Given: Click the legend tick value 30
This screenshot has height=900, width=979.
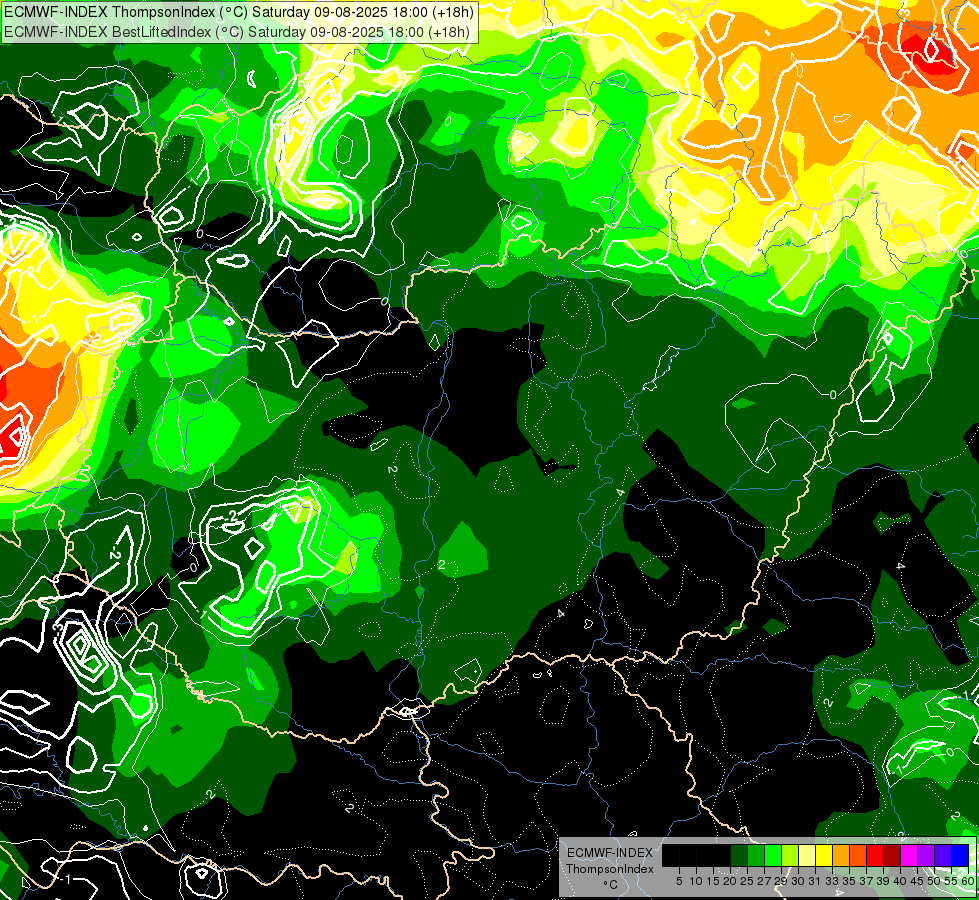Looking at the screenshot, I should coord(799,881).
